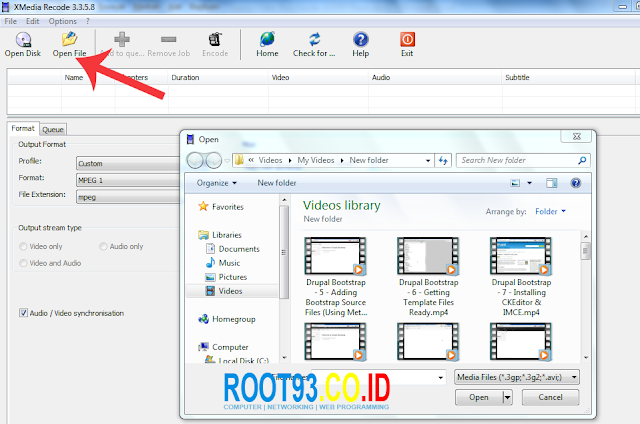Screen dimensions: 640x424
Task: Expand the File name dropdown arrow
Action: pyautogui.click(x=440, y=377)
